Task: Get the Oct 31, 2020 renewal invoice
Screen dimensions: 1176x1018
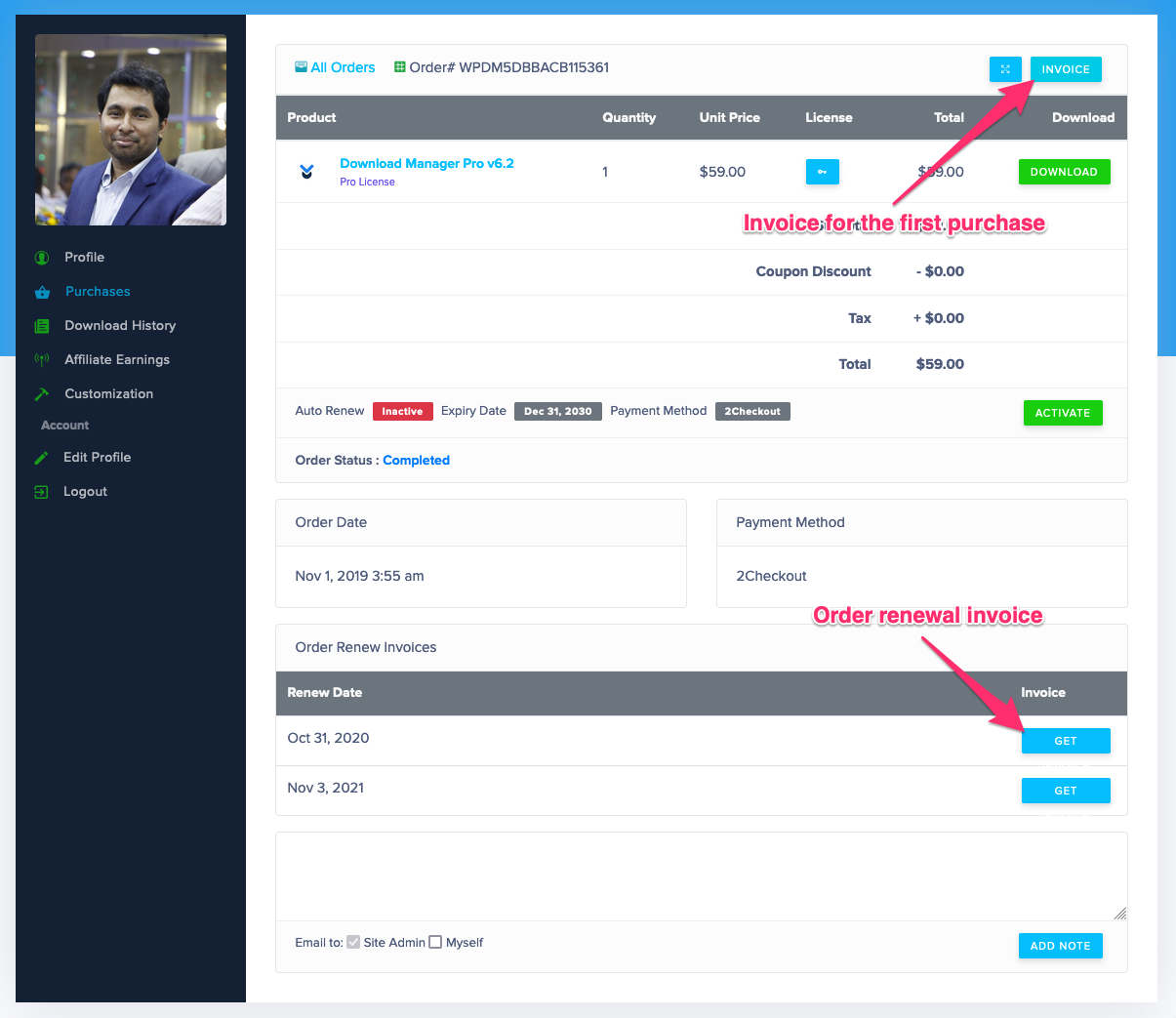Action: [1066, 740]
